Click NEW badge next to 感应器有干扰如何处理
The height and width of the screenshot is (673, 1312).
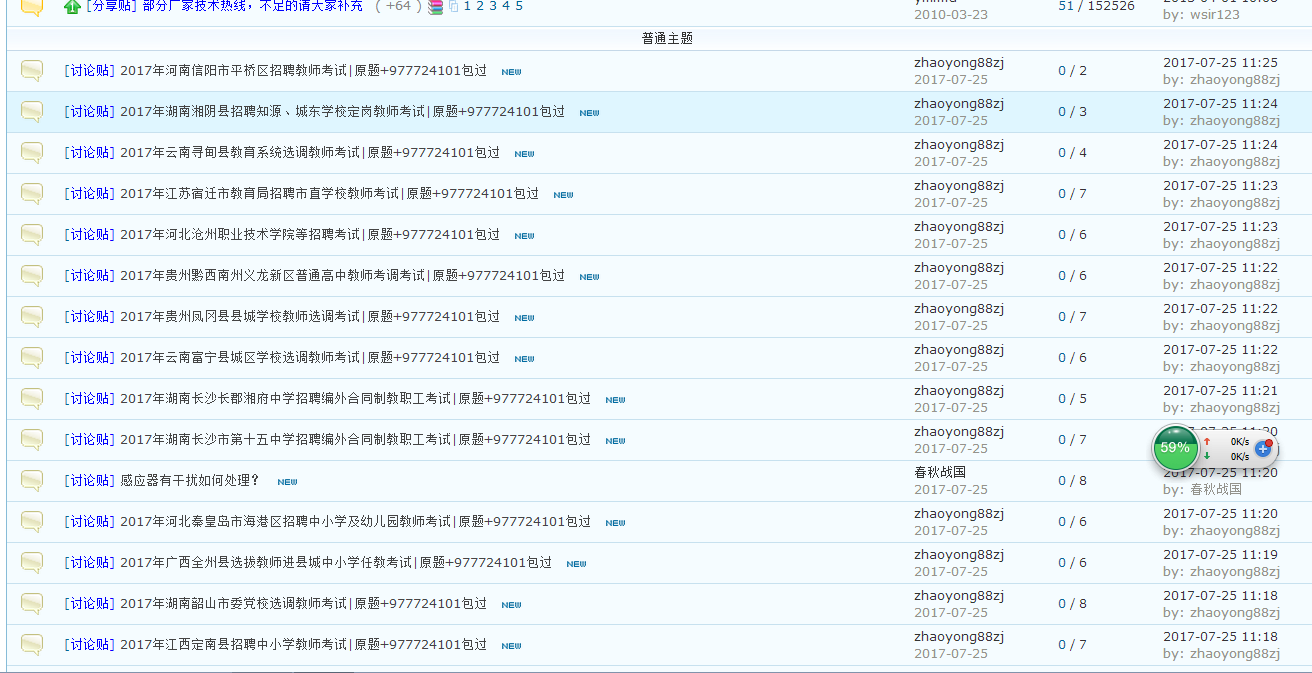[287, 482]
